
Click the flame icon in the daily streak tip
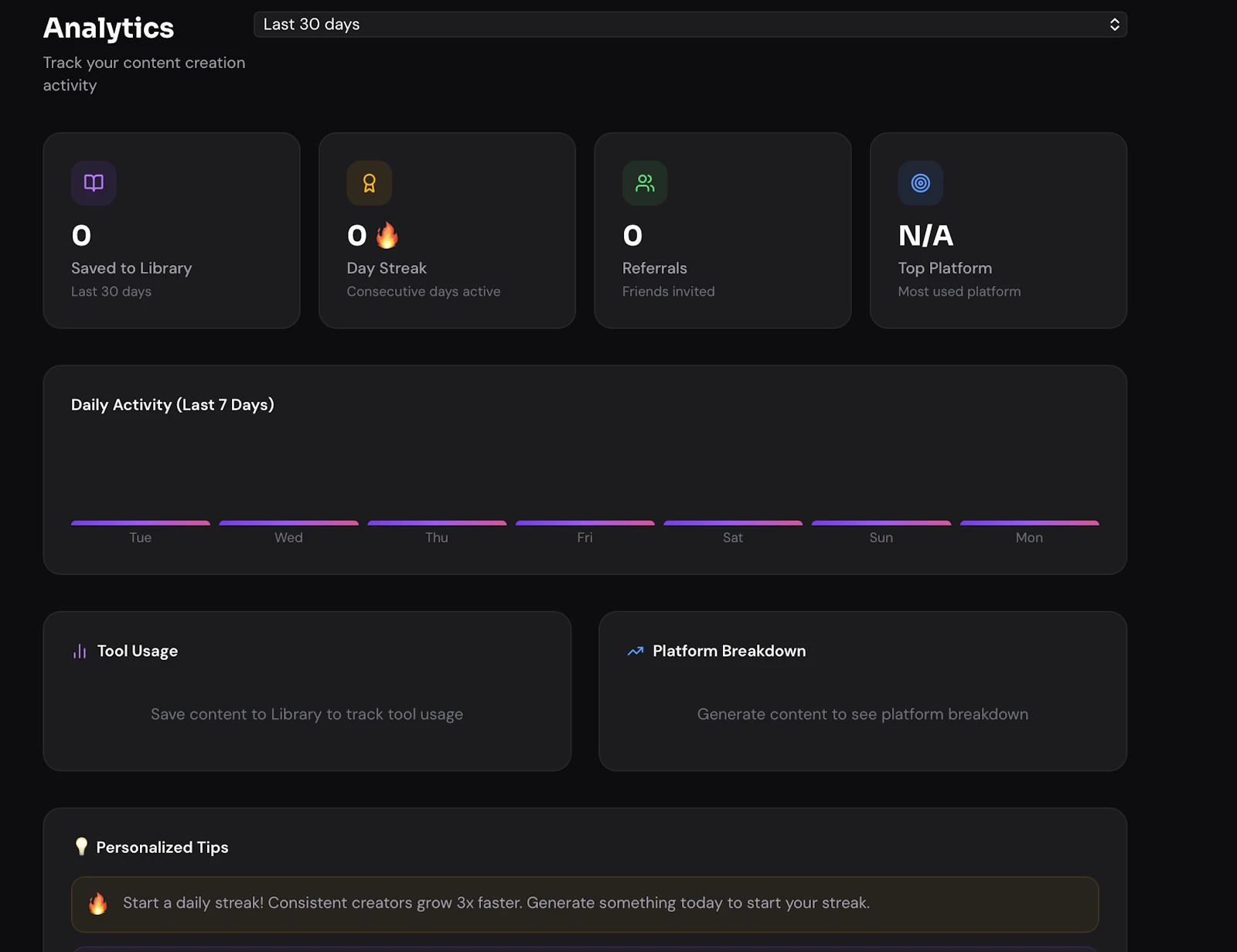click(x=98, y=903)
